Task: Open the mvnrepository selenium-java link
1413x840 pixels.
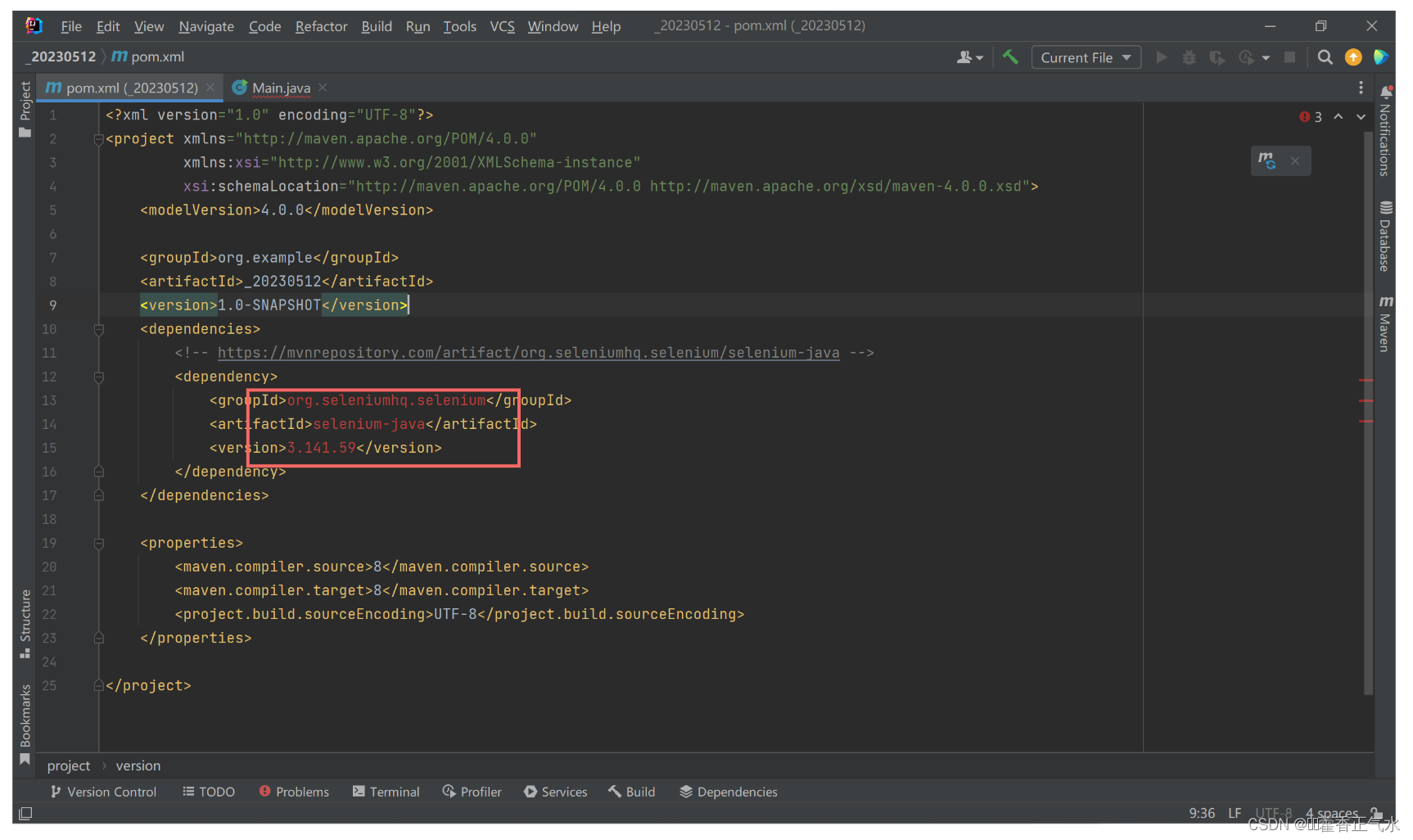Action: pyautogui.click(x=528, y=353)
